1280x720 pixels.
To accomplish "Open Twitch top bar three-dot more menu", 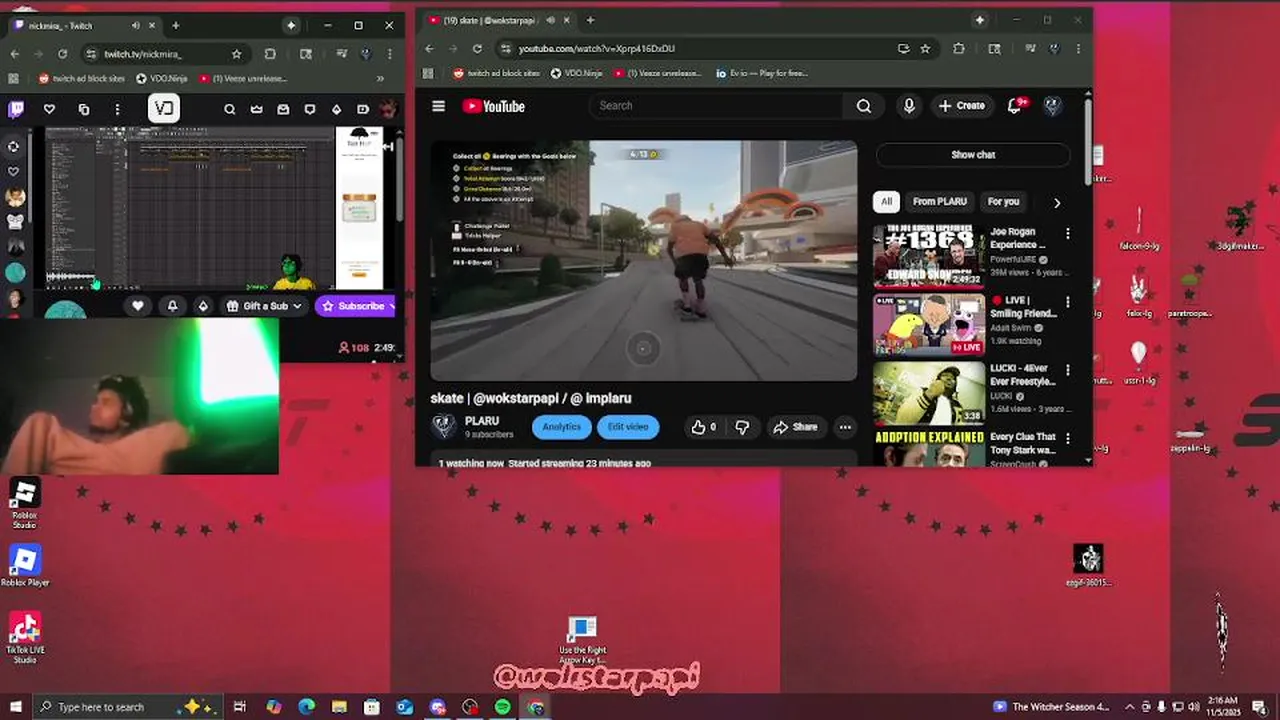I will pyautogui.click(x=117, y=109).
